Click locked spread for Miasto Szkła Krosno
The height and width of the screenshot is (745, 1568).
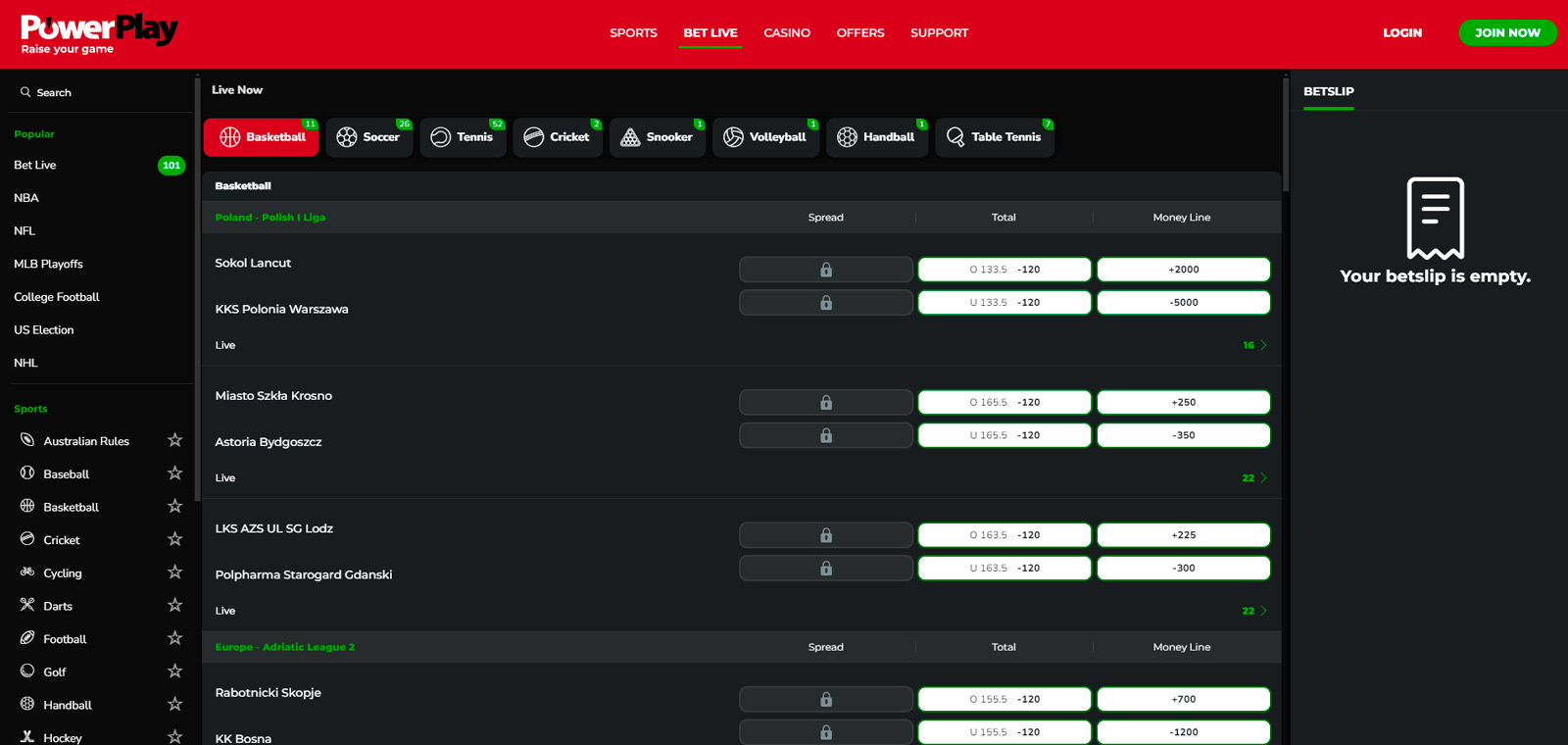pos(826,402)
